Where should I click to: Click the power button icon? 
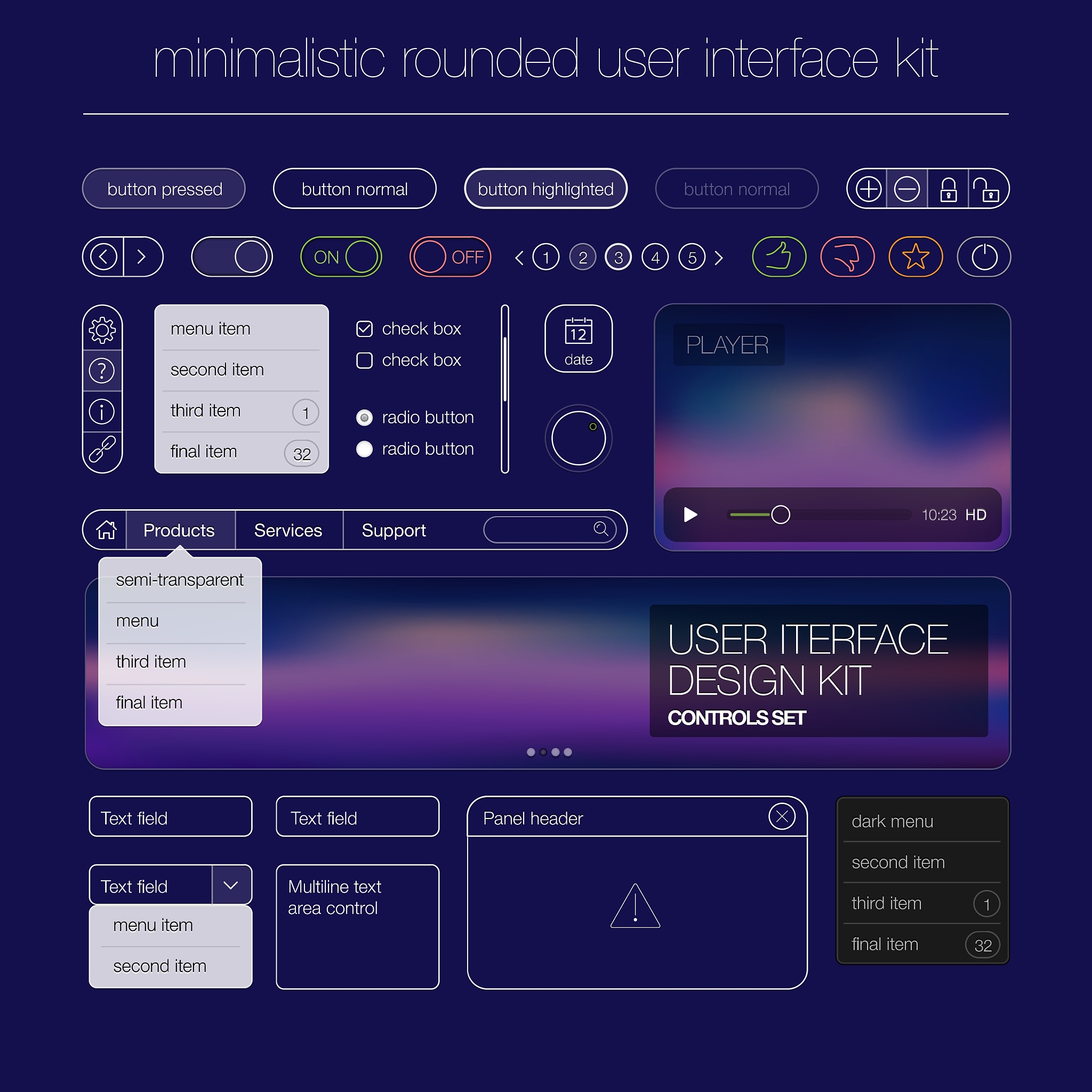click(984, 257)
